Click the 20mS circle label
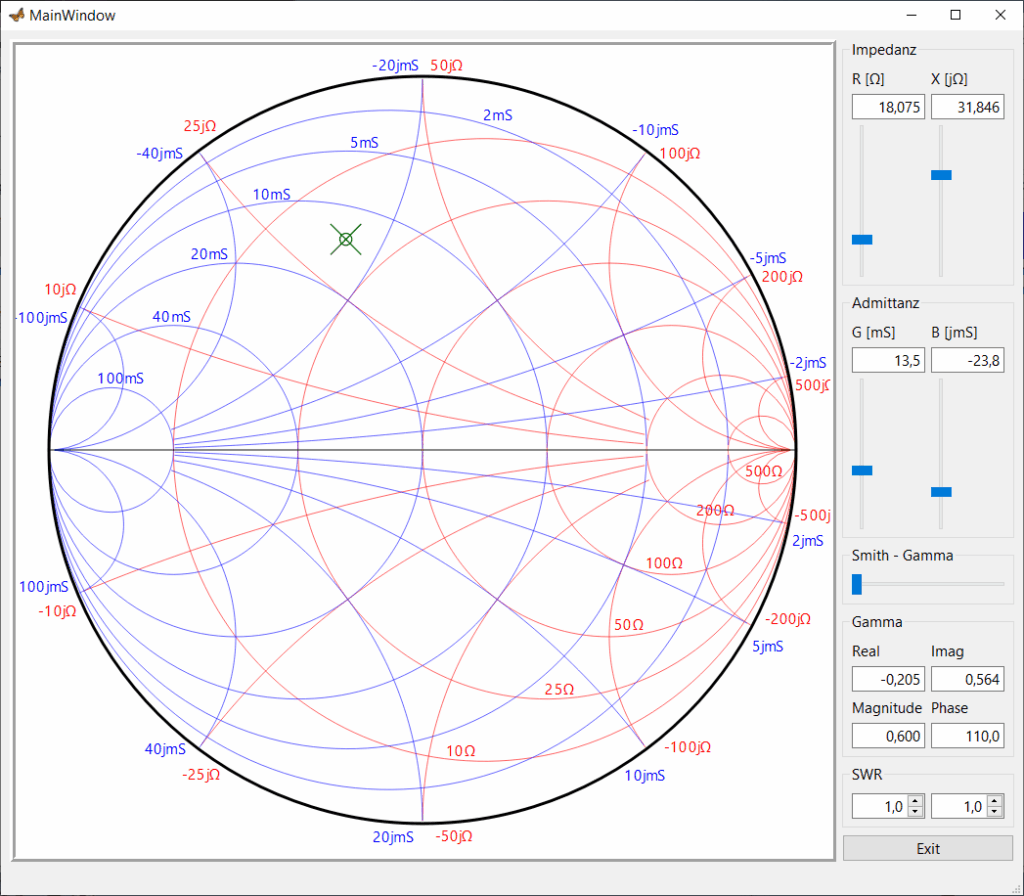Viewport: 1024px width, 896px height. (209, 254)
